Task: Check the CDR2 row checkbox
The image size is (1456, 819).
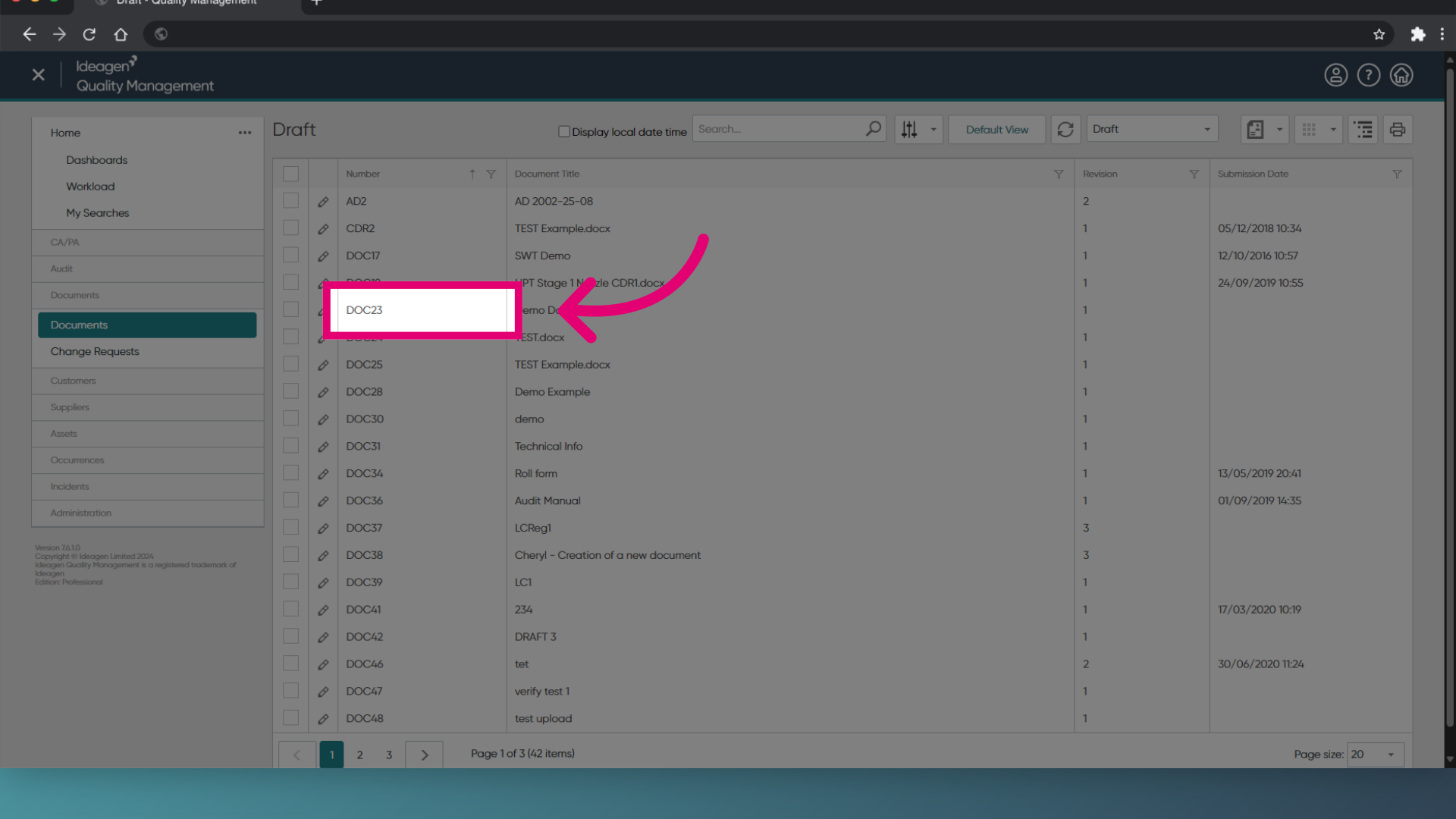Action: tap(290, 227)
